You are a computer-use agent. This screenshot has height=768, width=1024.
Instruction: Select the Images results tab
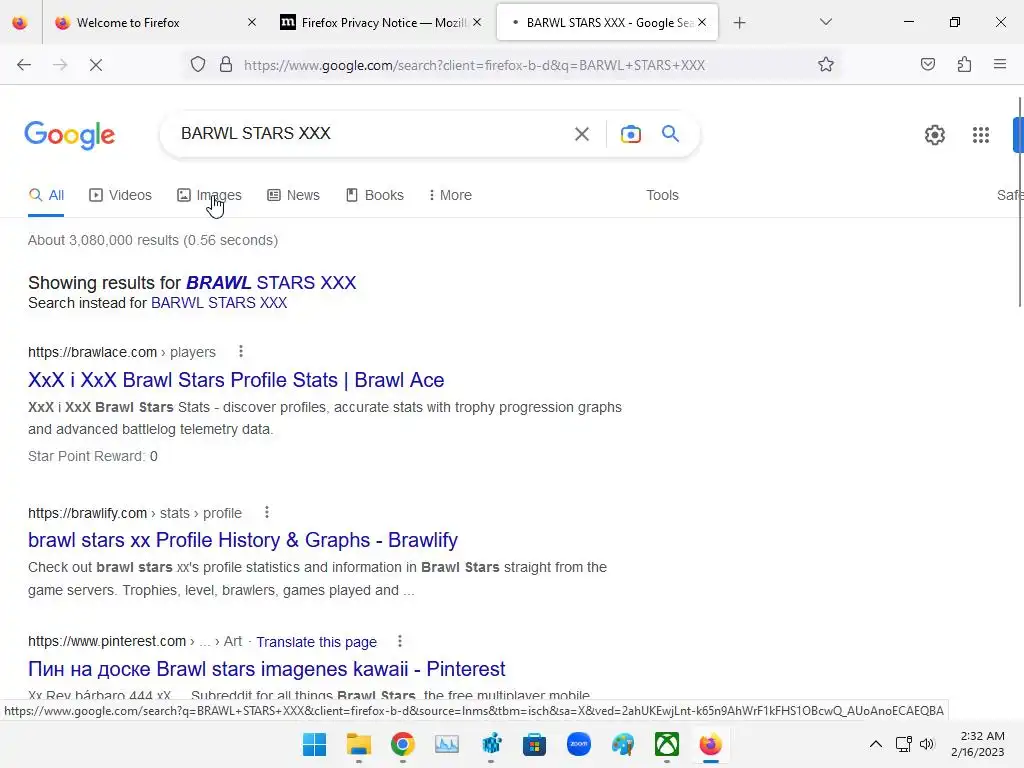click(x=209, y=195)
